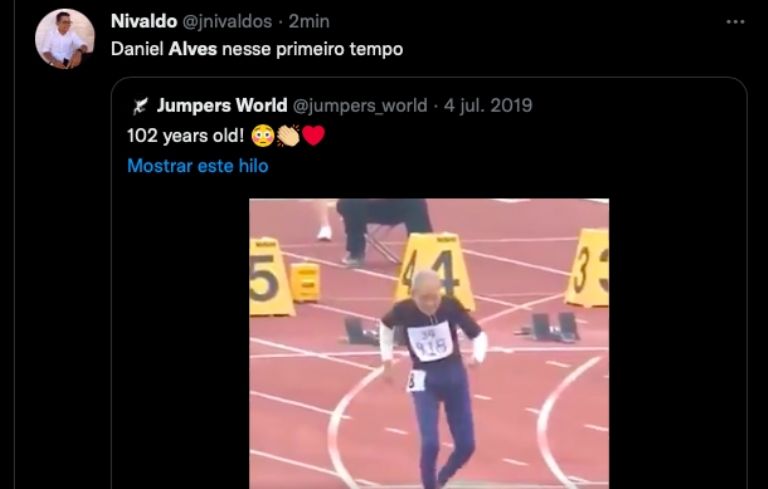Click the bold word Alves in tweet
This screenshot has height=489, width=768.
[192, 49]
